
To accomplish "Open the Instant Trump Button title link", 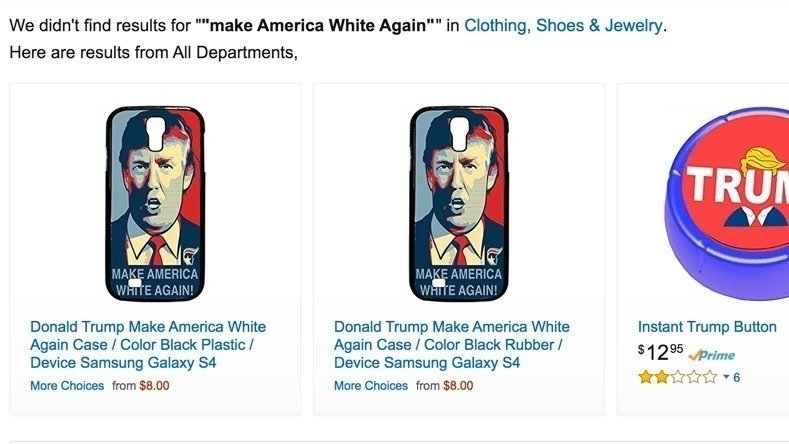I will 707,327.
